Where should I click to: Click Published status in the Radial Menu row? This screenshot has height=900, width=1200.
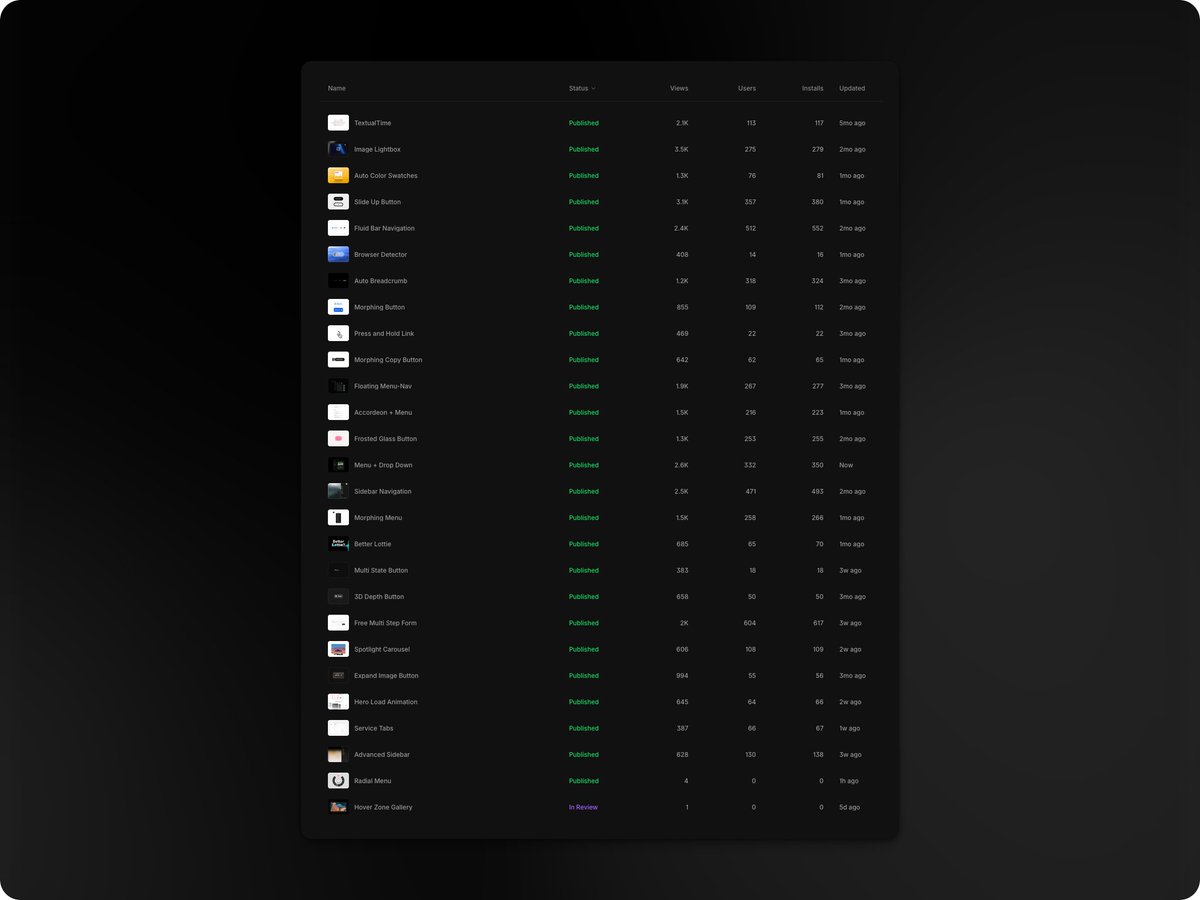(584, 781)
